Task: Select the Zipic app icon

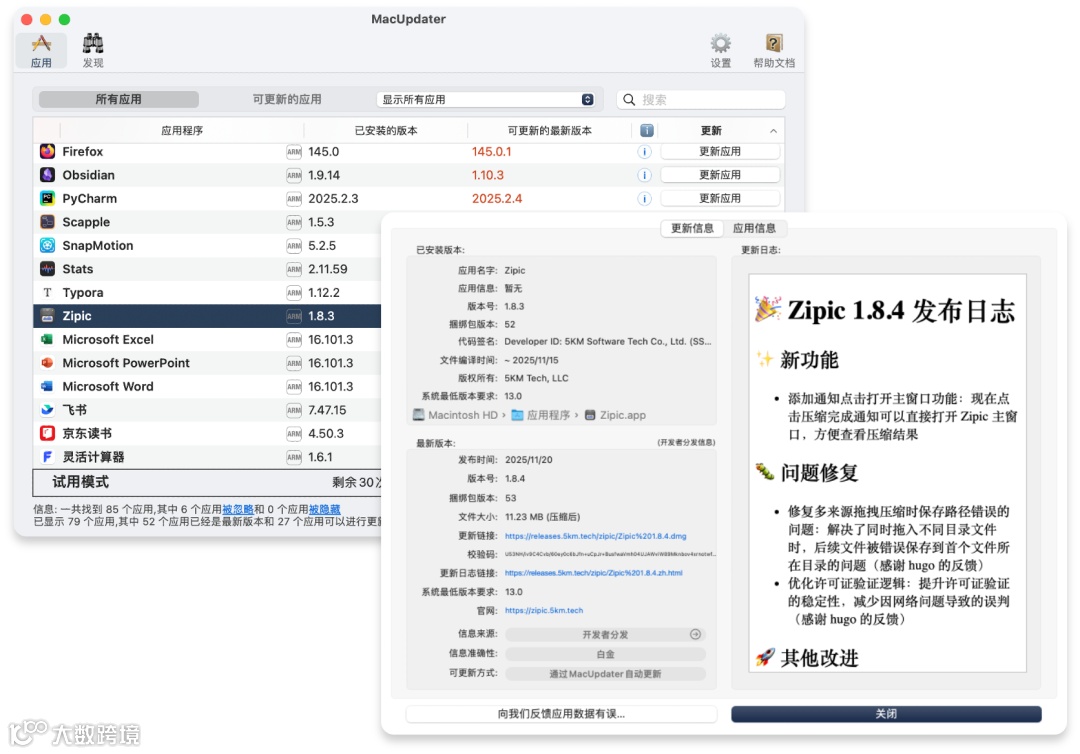Action: (48, 315)
